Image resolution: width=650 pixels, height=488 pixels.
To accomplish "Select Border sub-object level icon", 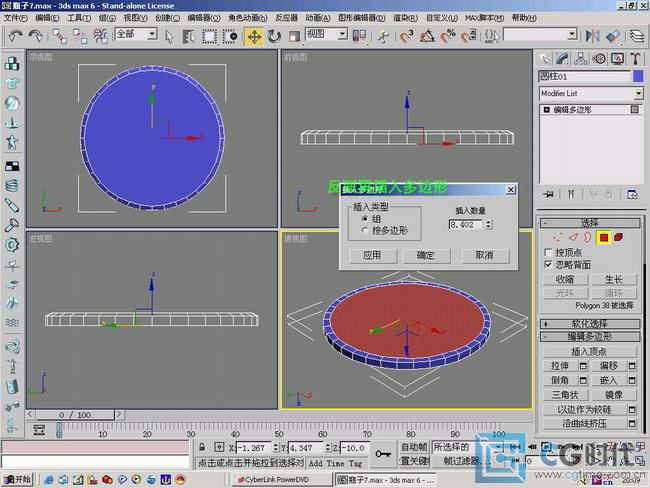I will click(587, 237).
